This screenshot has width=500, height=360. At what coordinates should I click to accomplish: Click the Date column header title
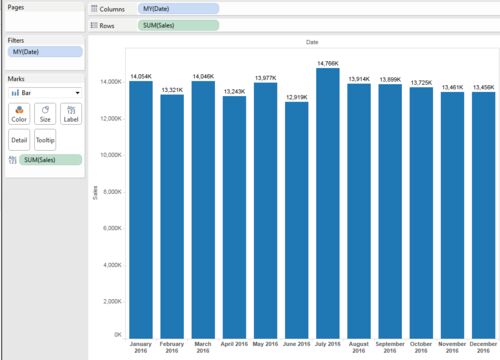tap(312, 42)
